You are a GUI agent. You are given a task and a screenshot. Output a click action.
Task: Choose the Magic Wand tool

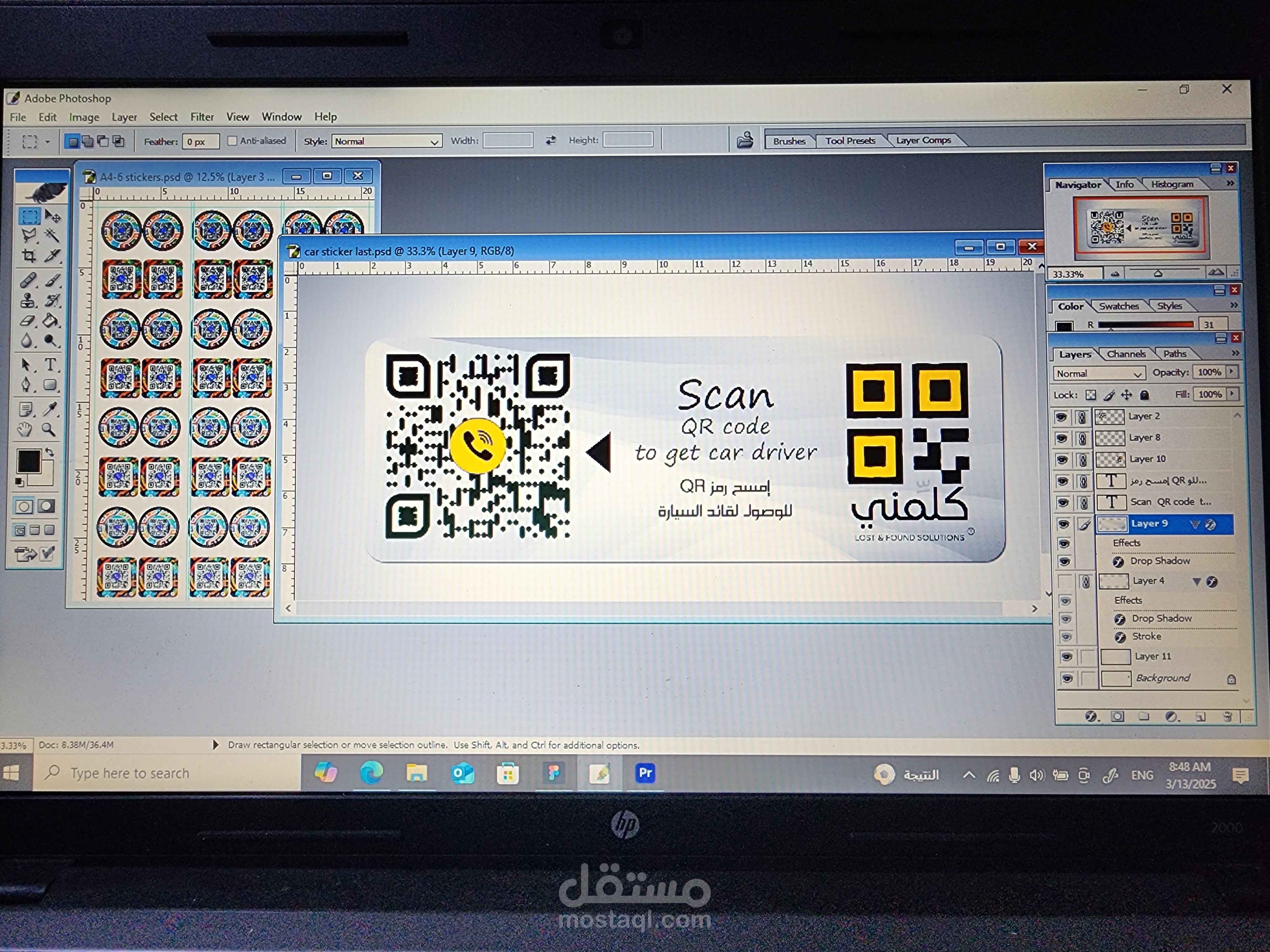coord(52,235)
